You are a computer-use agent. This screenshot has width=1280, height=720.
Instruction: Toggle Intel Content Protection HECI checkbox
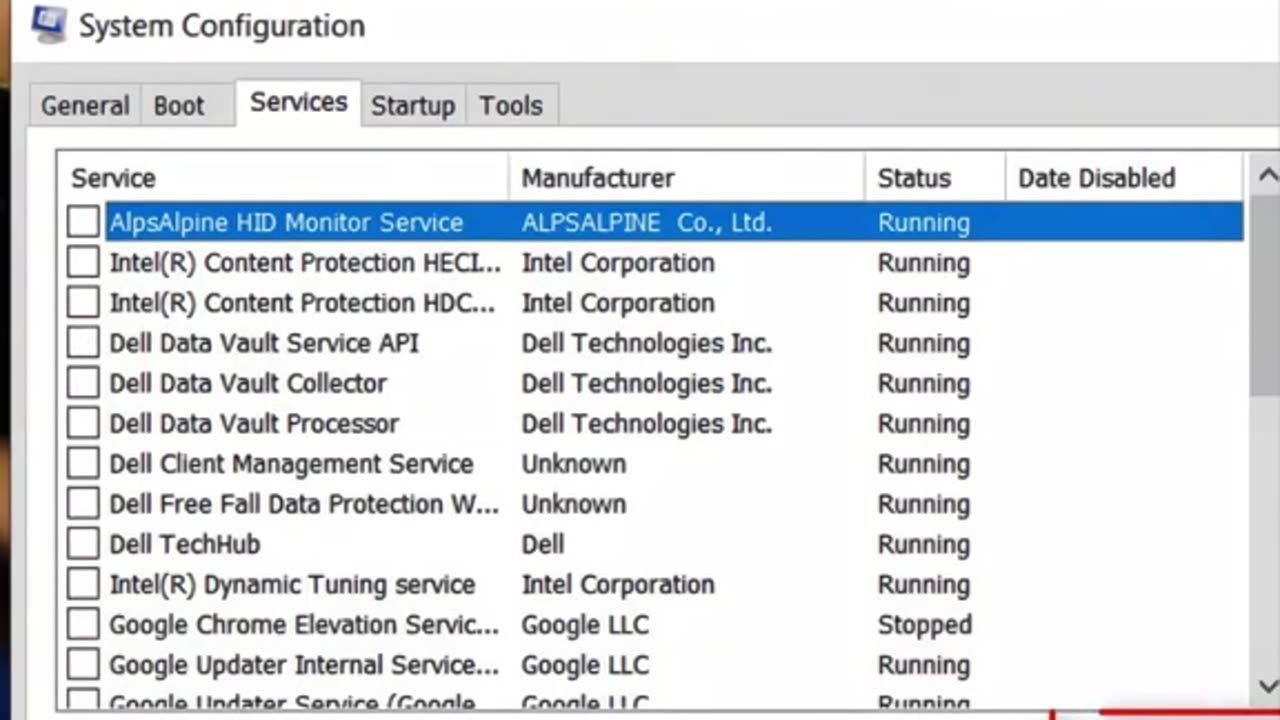pos(83,262)
